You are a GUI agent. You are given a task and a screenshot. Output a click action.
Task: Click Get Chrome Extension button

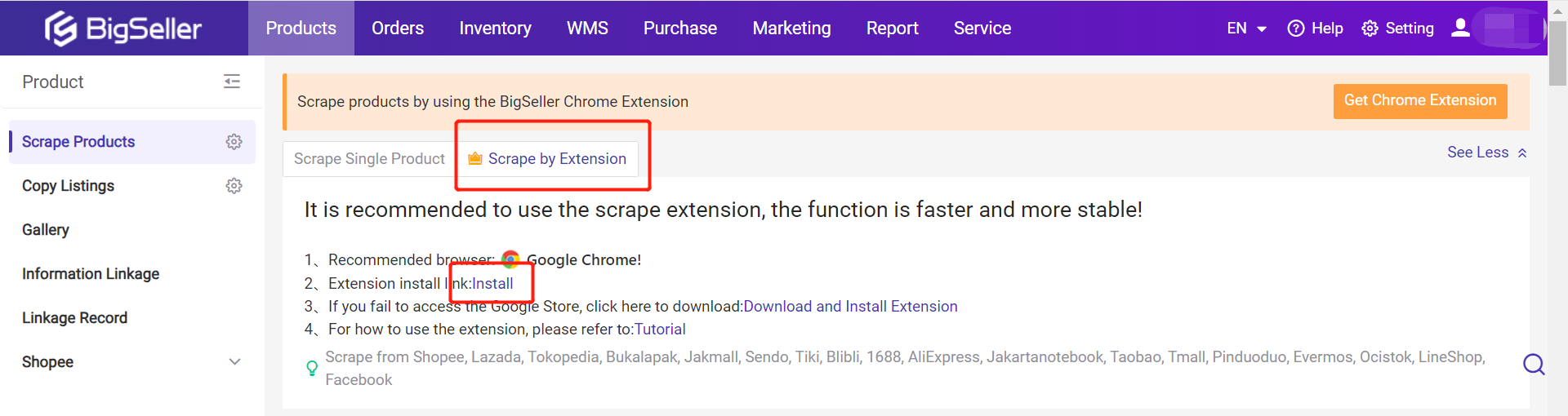coord(1419,101)
